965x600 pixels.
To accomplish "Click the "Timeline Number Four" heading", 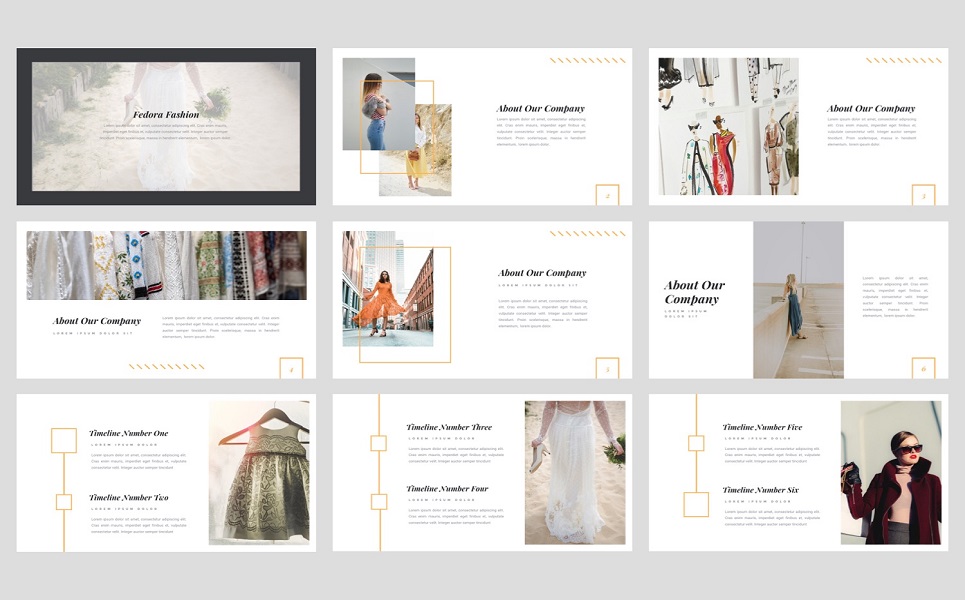I will [447, 489].
